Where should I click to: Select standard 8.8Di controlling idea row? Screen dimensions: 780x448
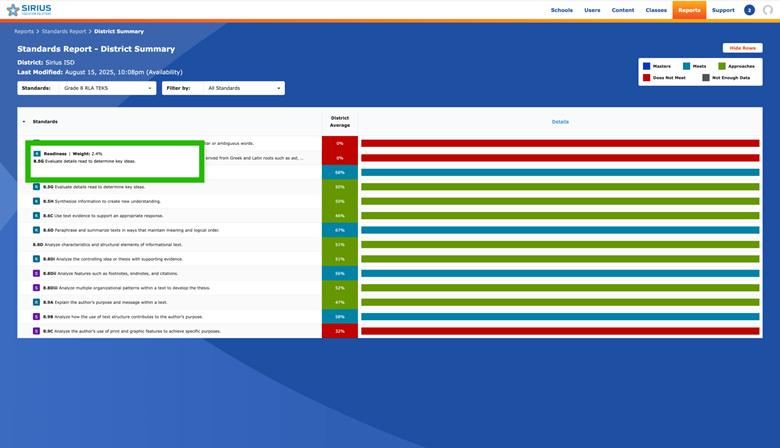point(113,259)
